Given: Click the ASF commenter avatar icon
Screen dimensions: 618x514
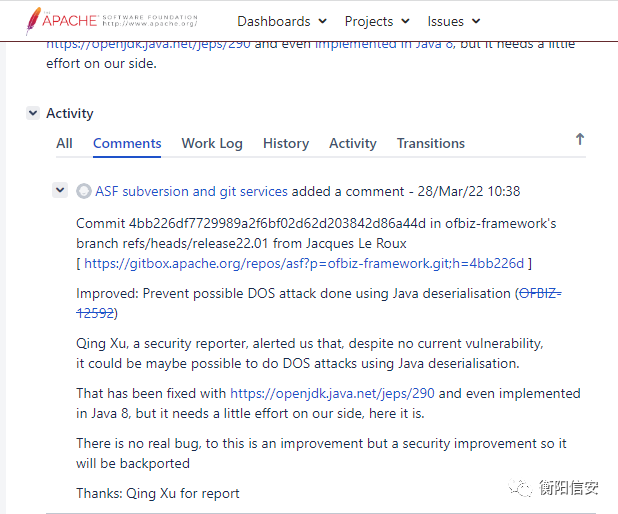Looking at the screenshot, I should [x=84, y=191].
